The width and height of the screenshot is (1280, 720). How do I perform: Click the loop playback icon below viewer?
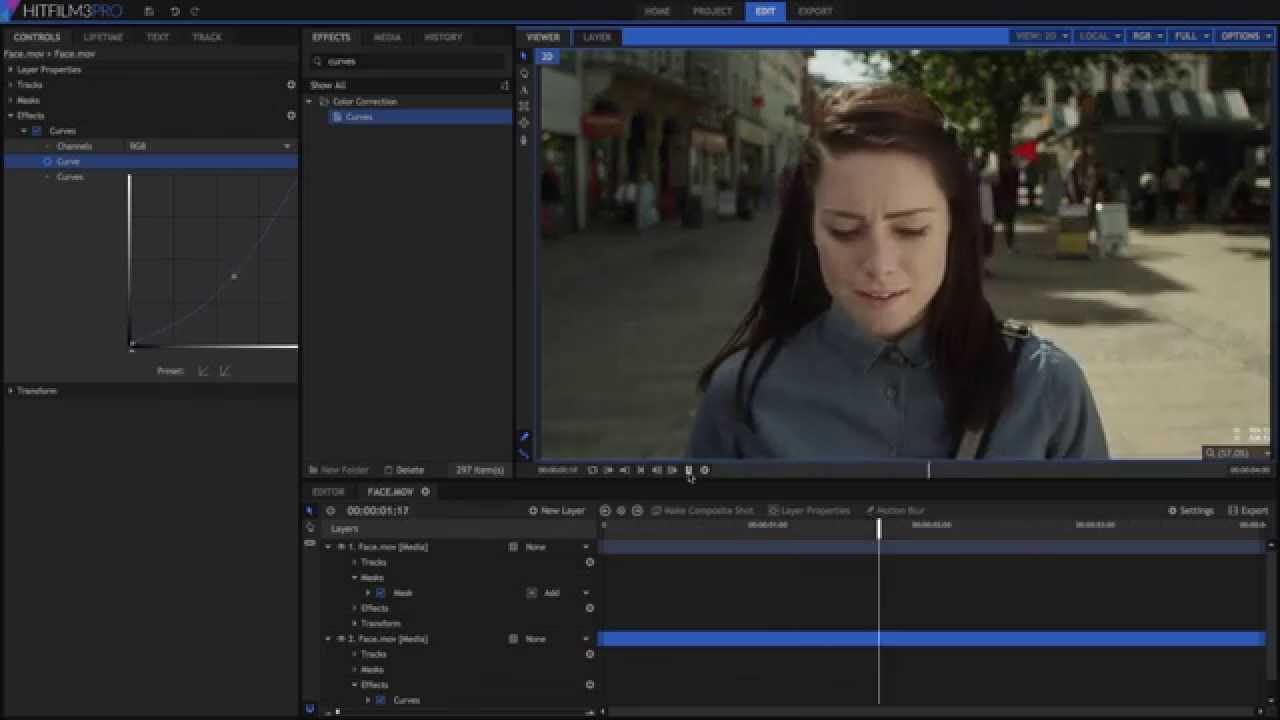coord(592,470)
